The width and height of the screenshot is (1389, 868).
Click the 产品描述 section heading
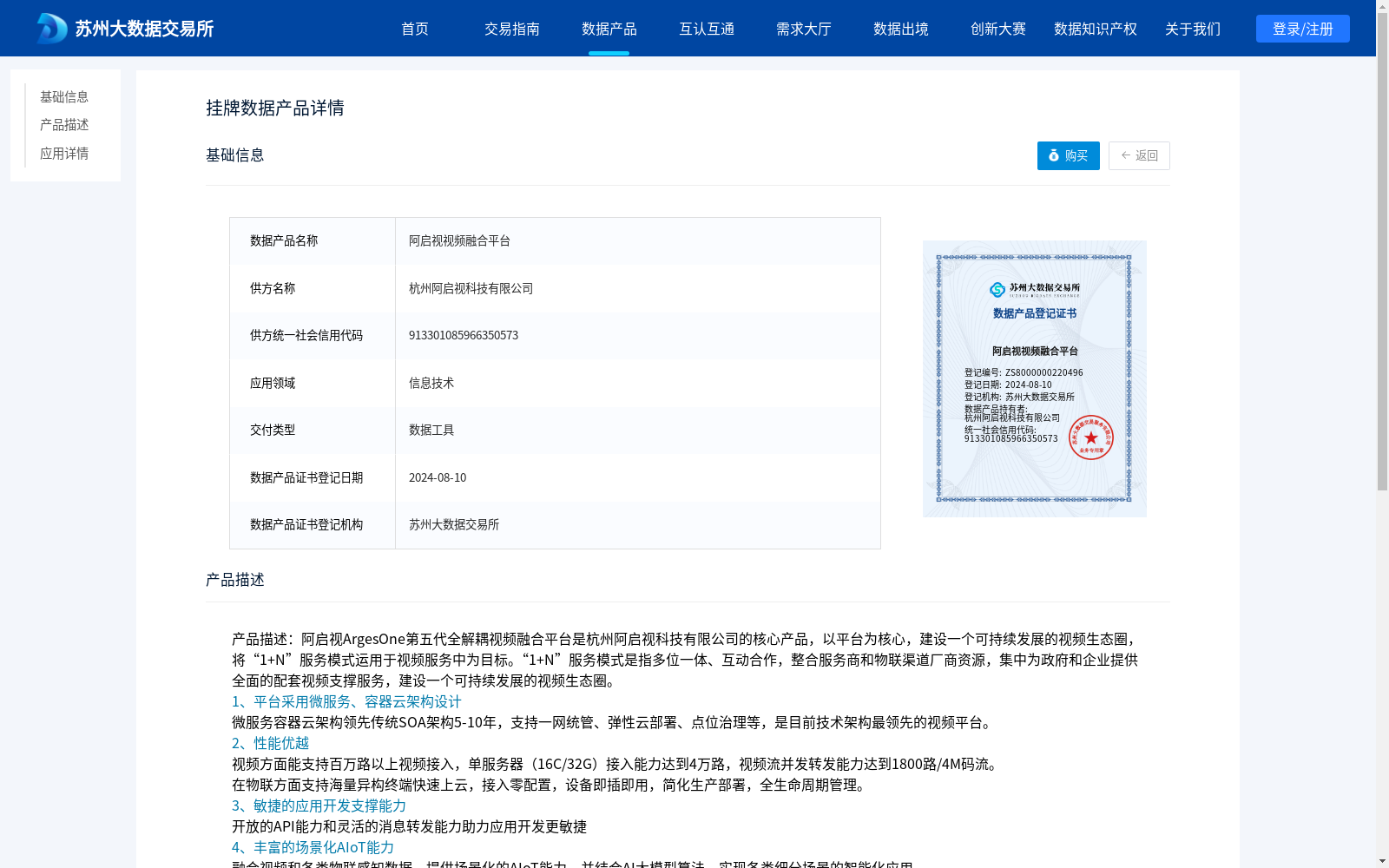(235, 580)
